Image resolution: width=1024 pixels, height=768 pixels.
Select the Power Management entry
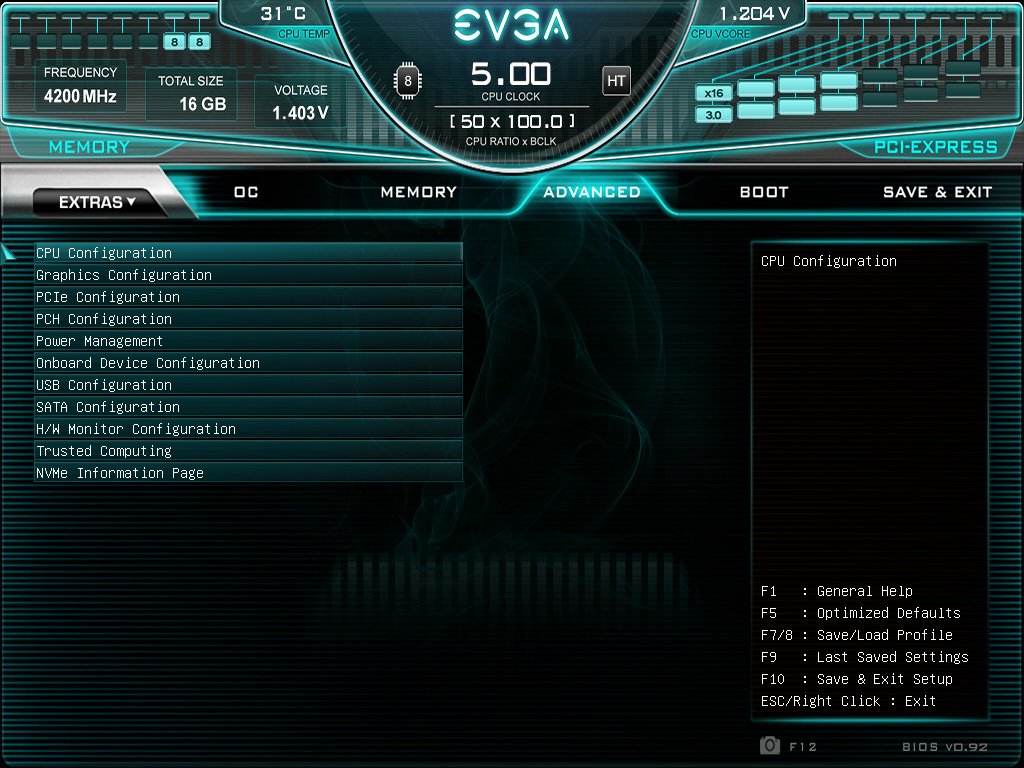click(248, 341)
